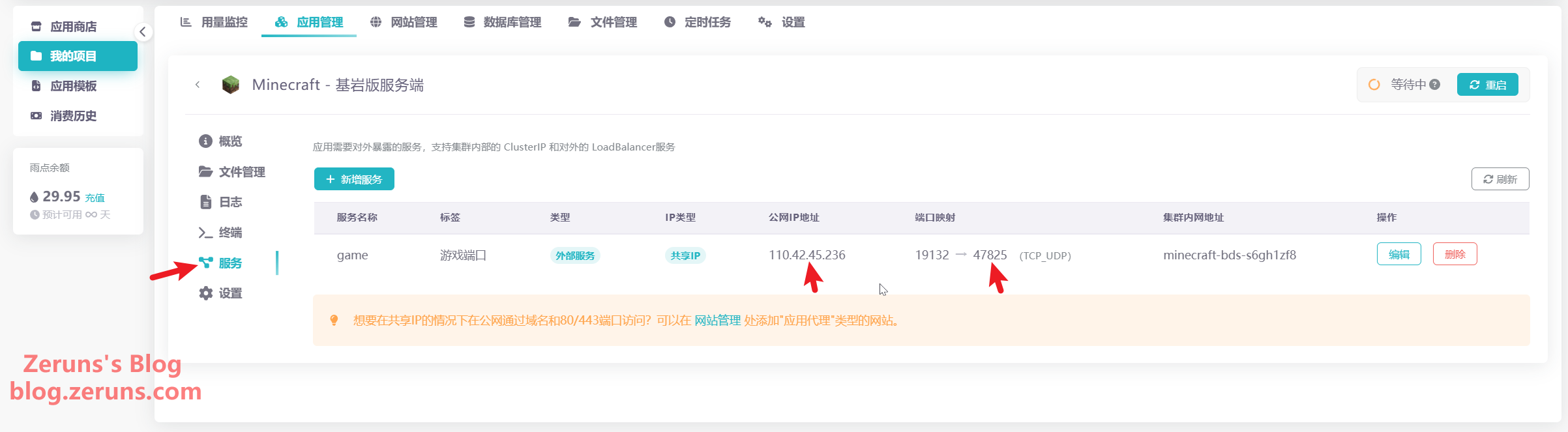Switch to the 网站管理 tab
Viewport: 1568px width, 432px height.
404,22
